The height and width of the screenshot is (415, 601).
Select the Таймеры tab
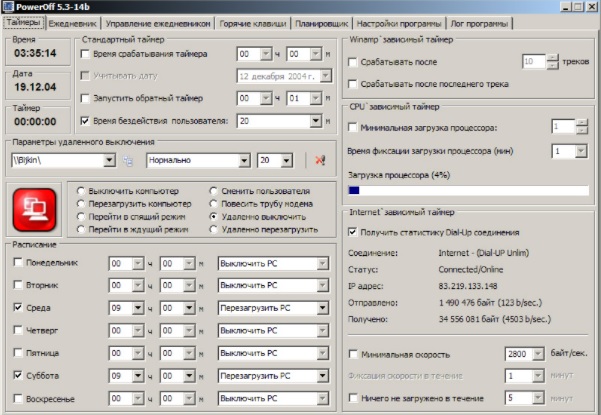(x=24, y=22)
